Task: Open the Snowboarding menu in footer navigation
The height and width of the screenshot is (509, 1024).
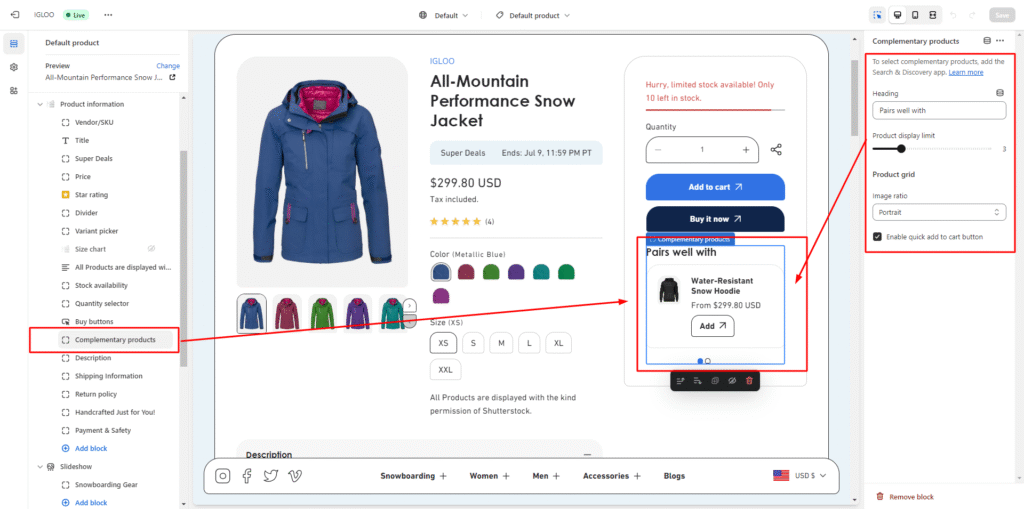Action: 413,476
